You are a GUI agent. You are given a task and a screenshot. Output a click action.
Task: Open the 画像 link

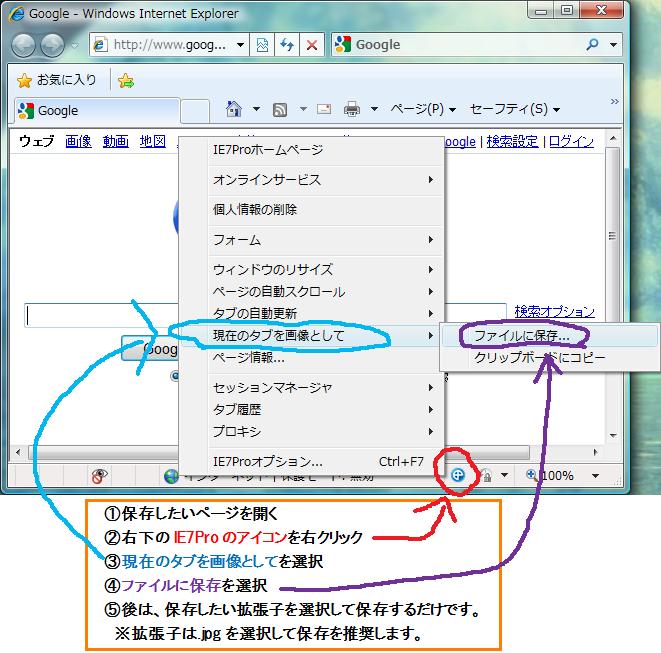pos(78,141)
